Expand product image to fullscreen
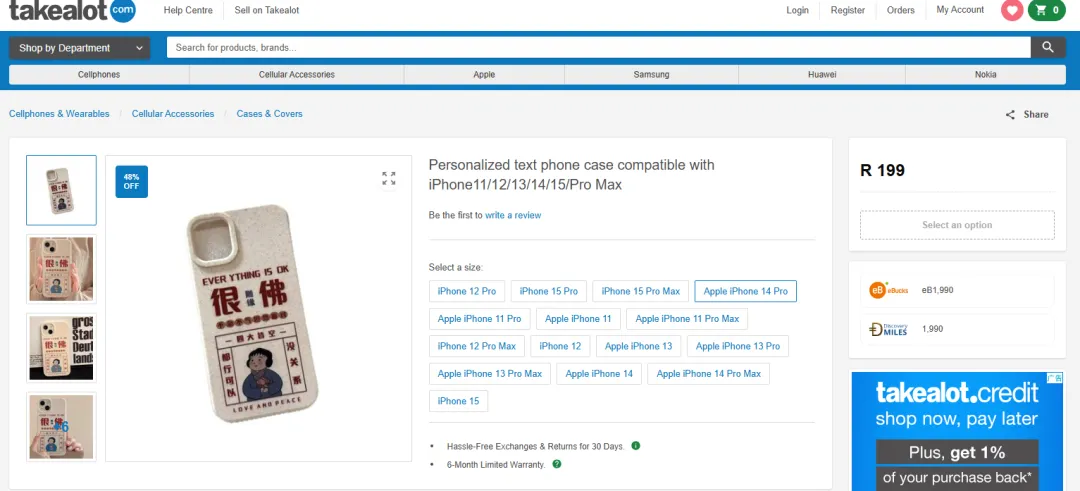The height and width of the screenshot is (491, 1080). (x=388, y=179)
